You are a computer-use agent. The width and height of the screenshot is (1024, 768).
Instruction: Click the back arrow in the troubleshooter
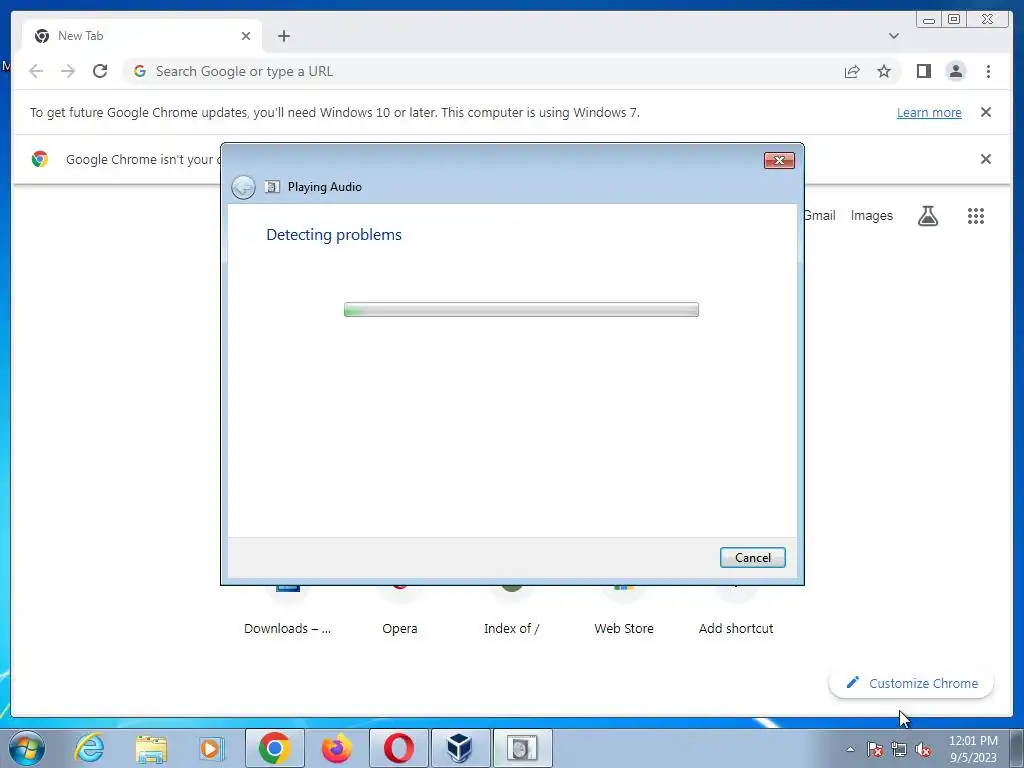(x=243, y=187)
